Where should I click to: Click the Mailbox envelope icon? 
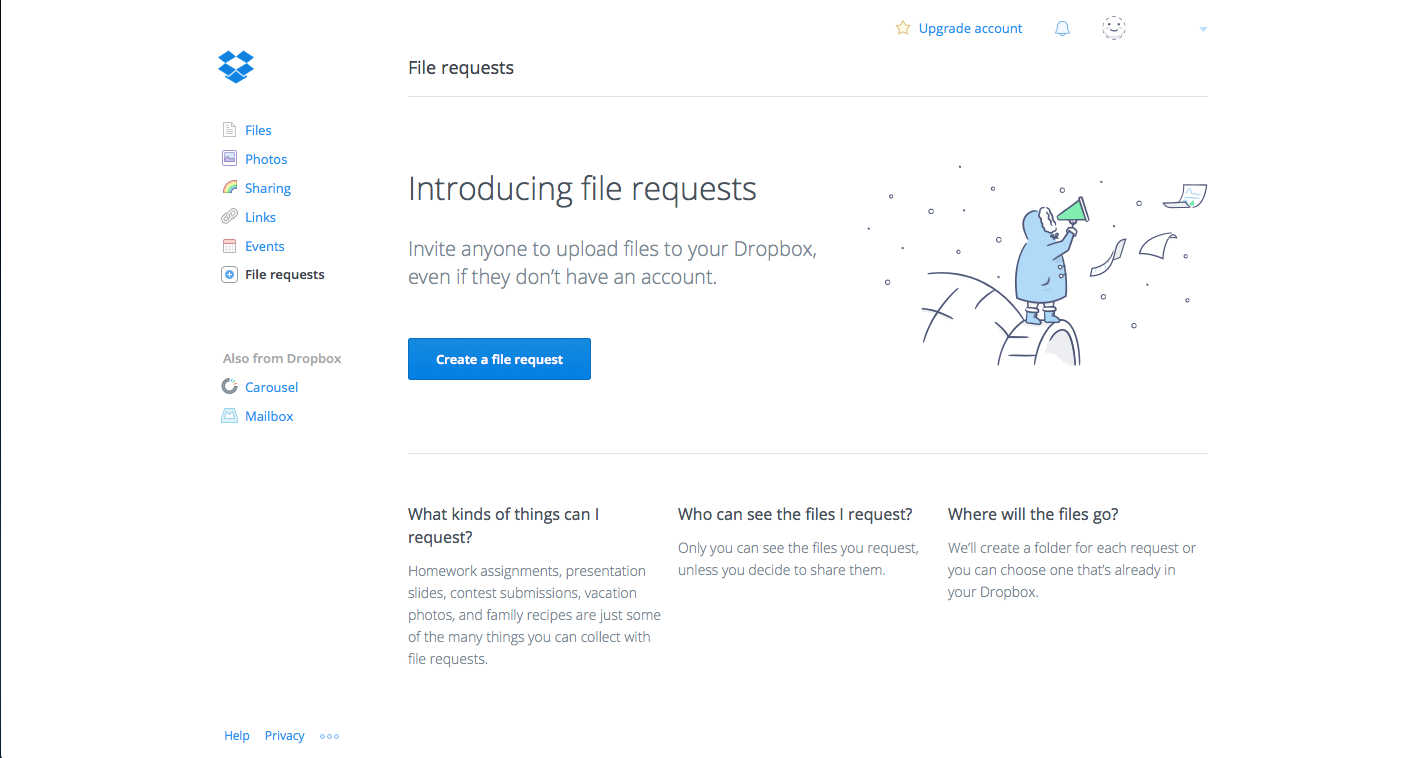pyautogui.click(x=229, y=416)
